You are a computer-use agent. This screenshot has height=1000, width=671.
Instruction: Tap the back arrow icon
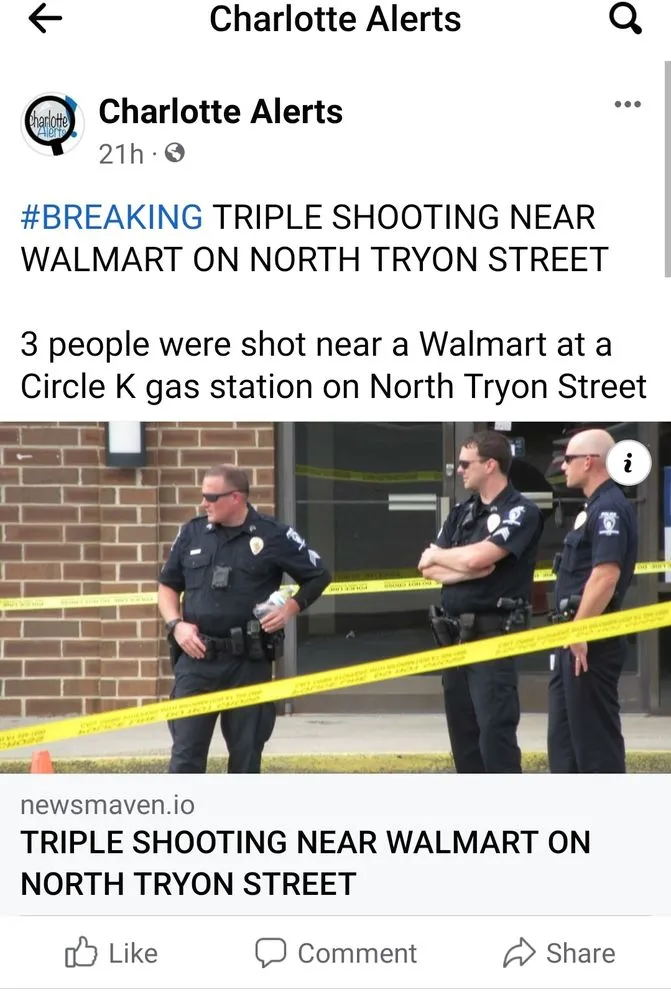(45, 18)
